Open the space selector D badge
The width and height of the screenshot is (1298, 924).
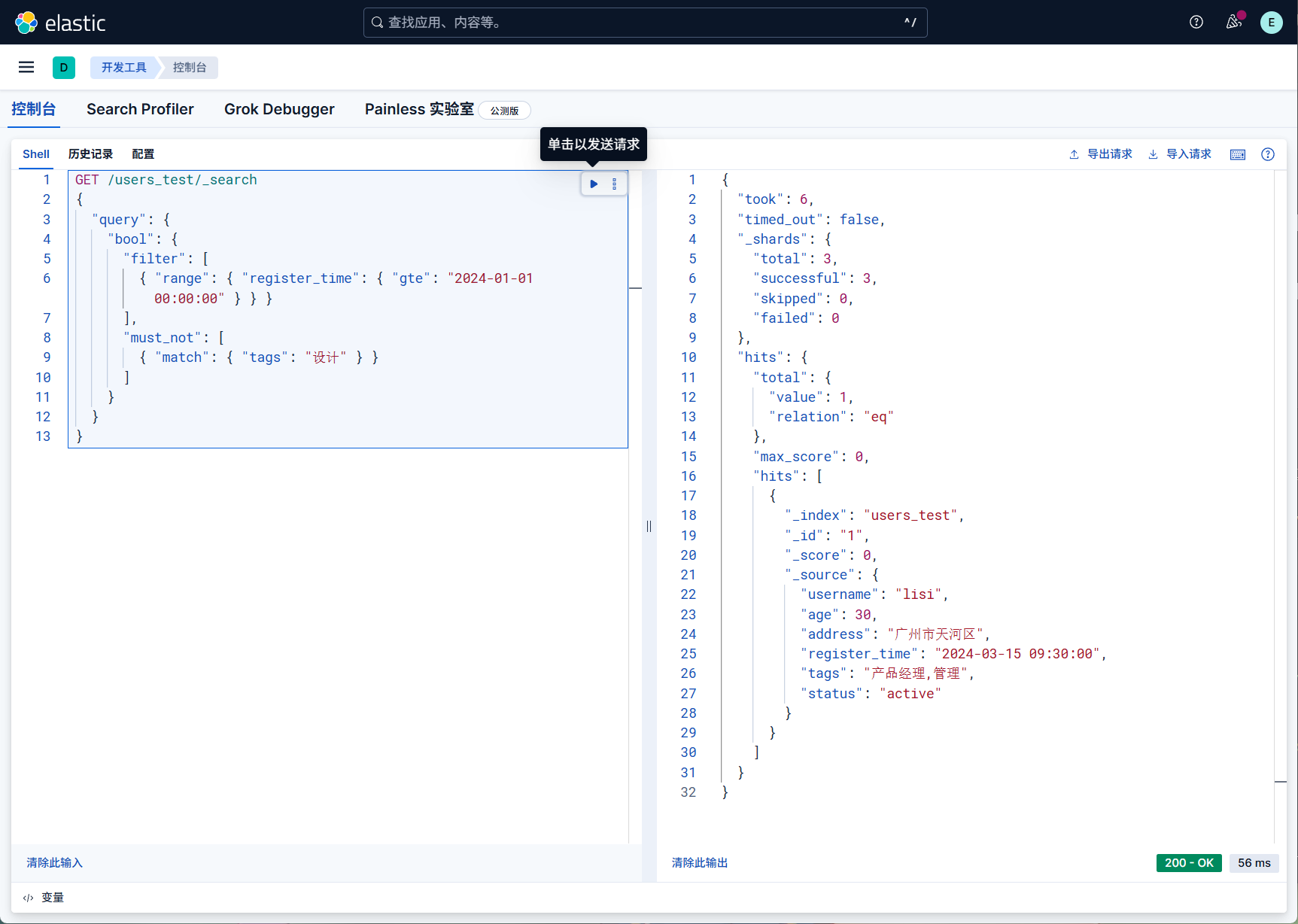(64, 68)
